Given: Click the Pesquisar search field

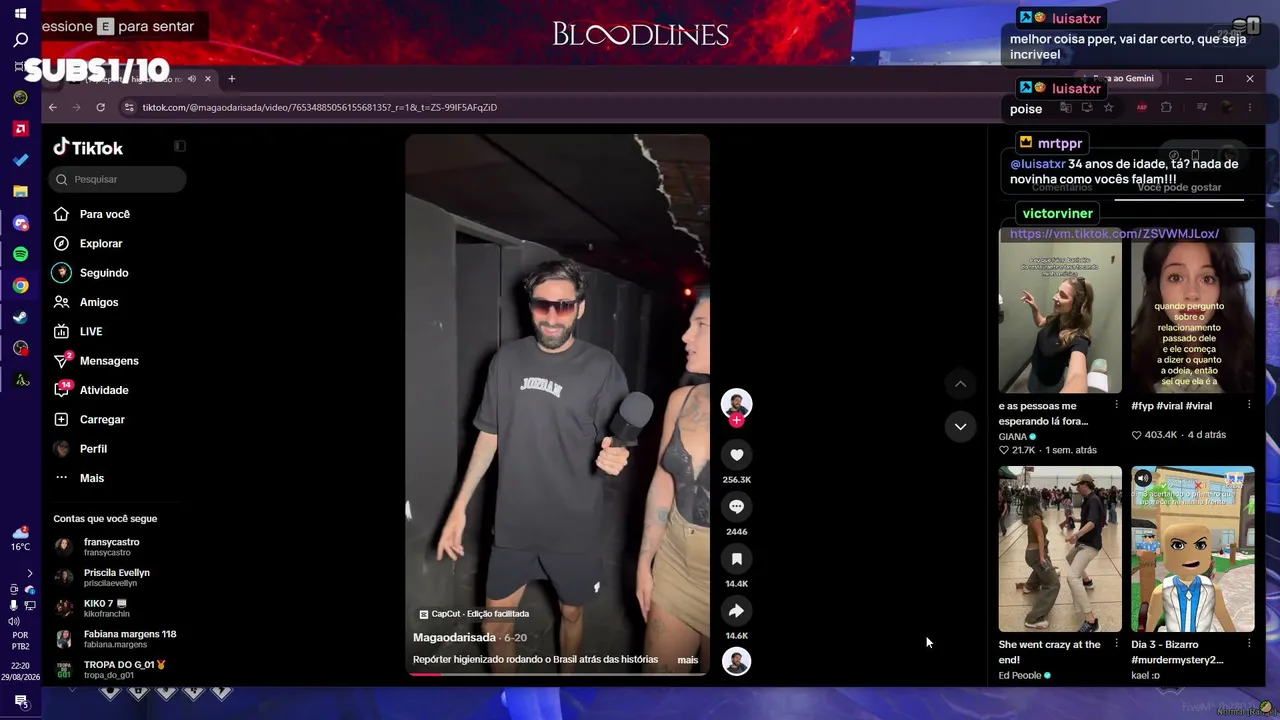Looking at the screenshot, I should point(118,179).
